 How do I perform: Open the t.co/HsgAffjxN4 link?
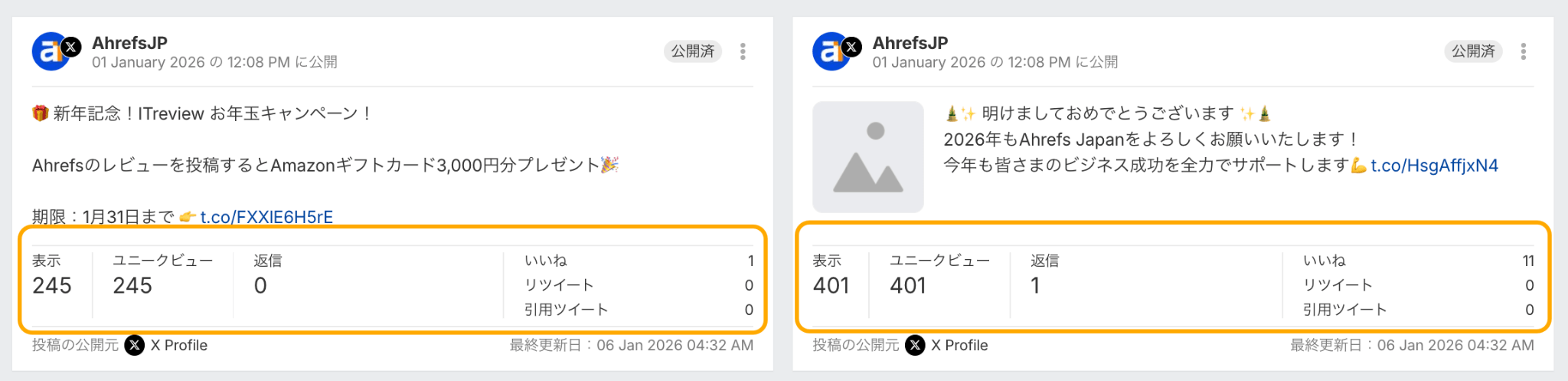pos(1434,166)
